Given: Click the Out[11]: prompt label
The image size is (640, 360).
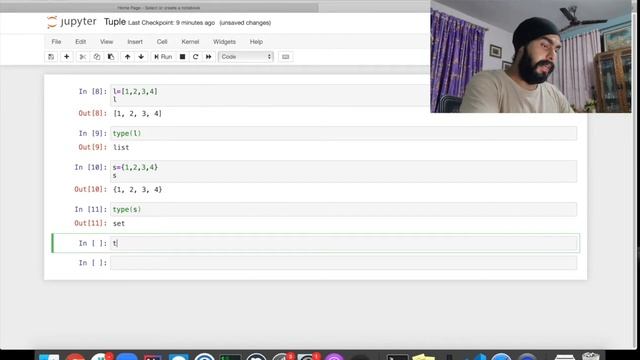Looking at the screenshot, I should point(91,223).
